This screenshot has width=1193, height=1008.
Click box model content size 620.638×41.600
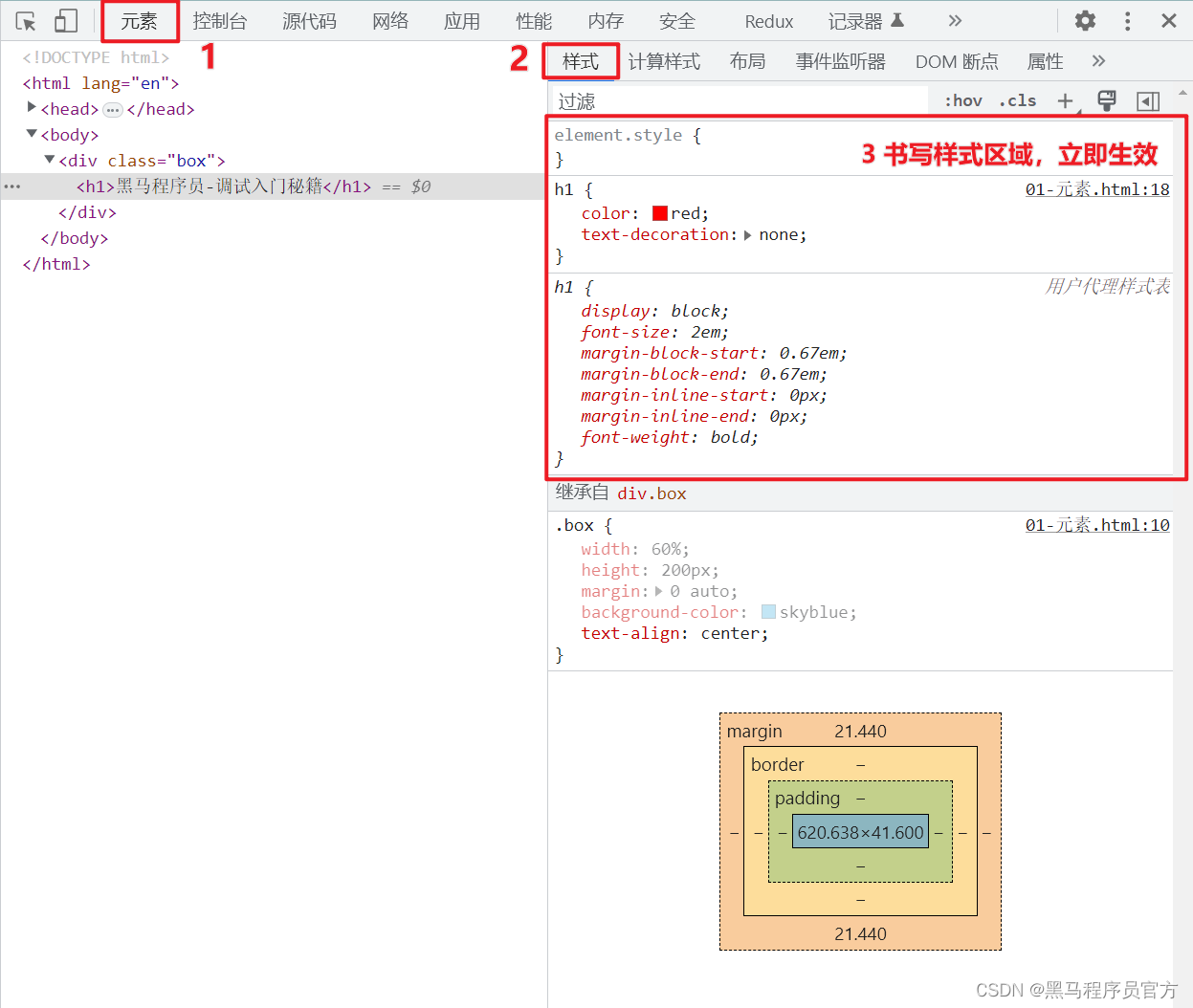click(x=861, y=832)
